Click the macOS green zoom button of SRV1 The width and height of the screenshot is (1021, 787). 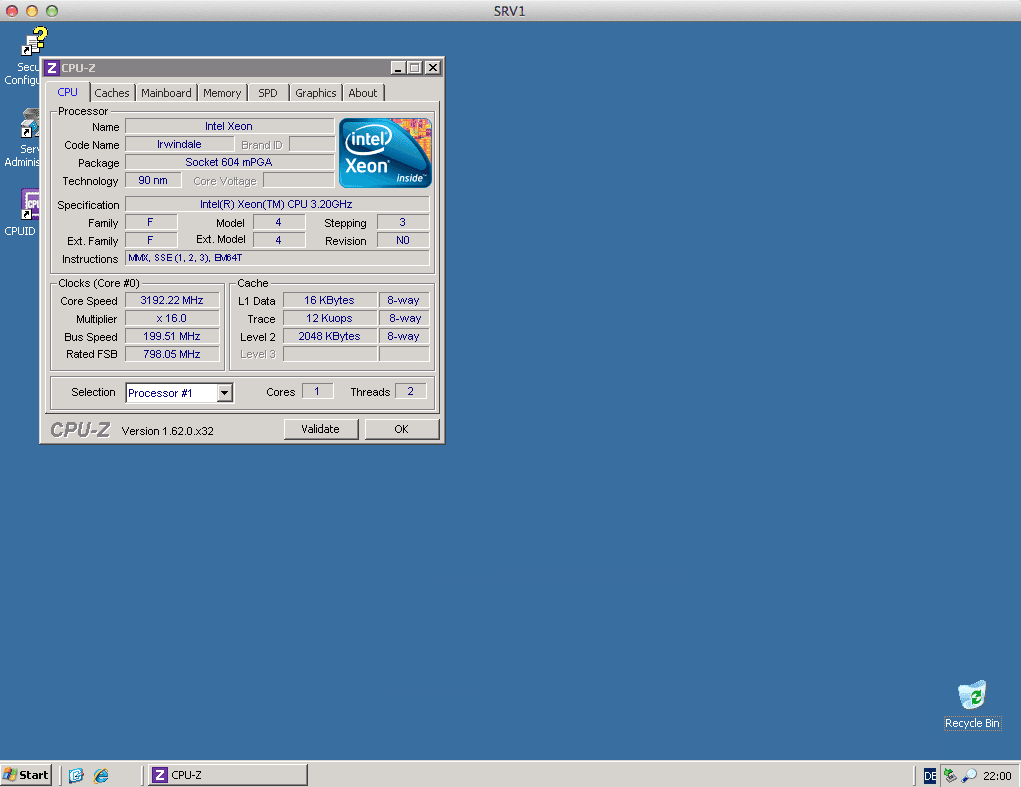tap(52, 10)
